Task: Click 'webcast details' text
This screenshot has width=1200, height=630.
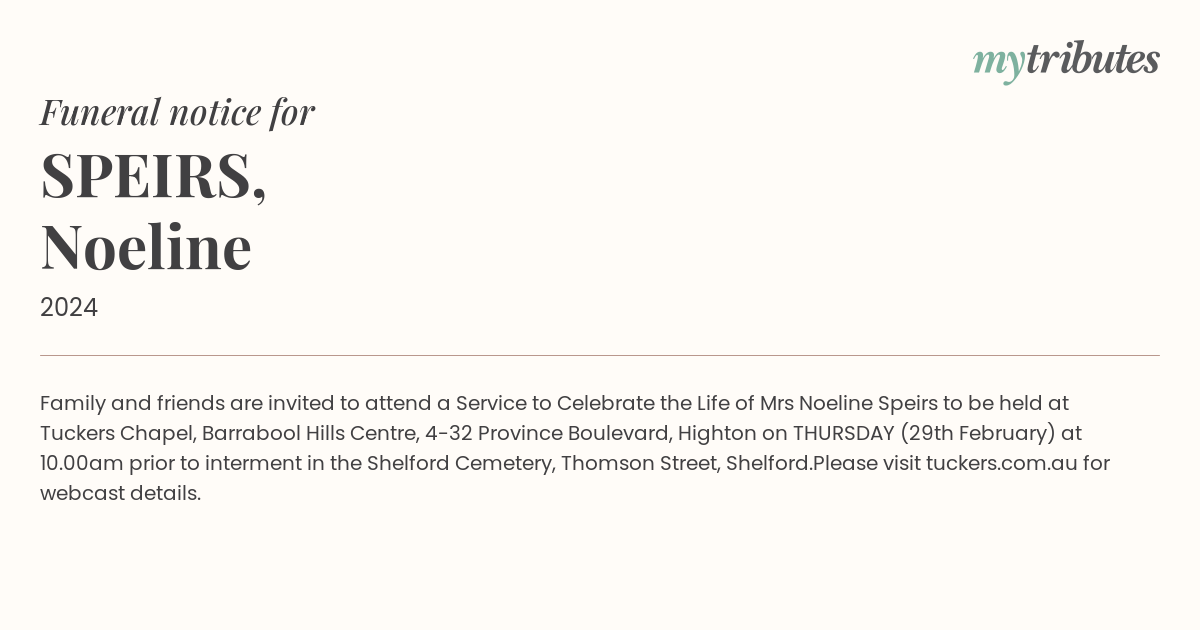Action: tap(118, 493)
